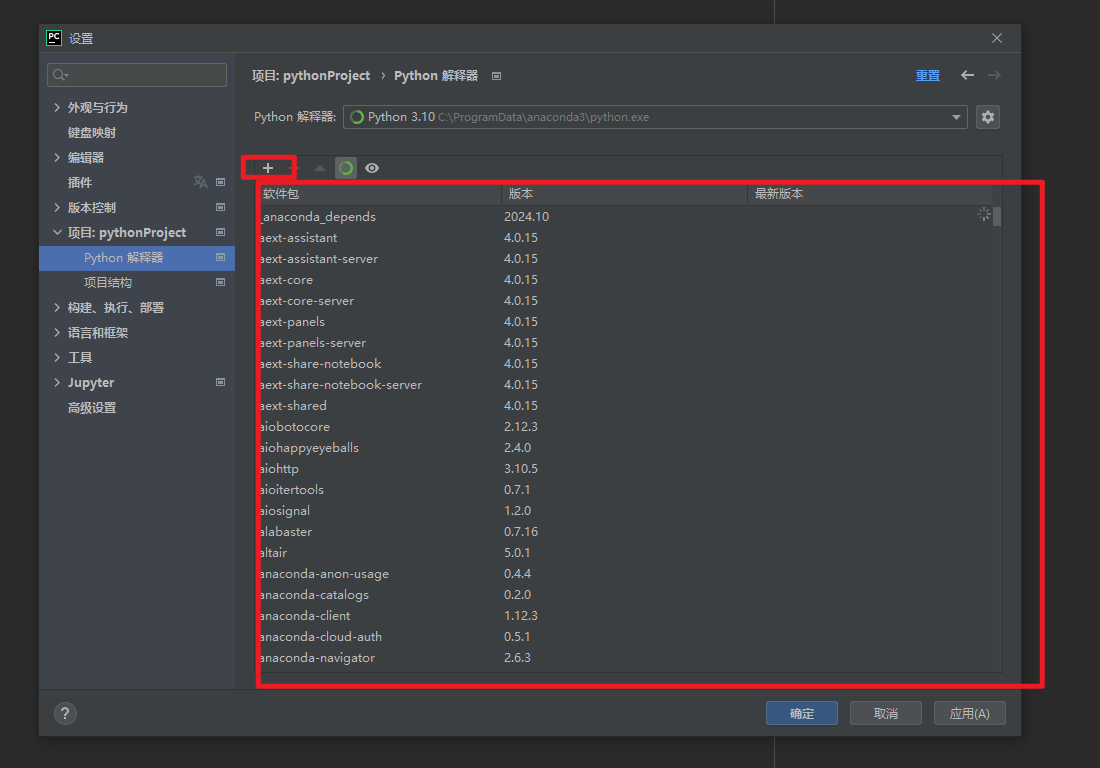Screen dimensions: 1100x768
Task: Open the Python interpreter dropdown
Action: [x=655, y=117]
